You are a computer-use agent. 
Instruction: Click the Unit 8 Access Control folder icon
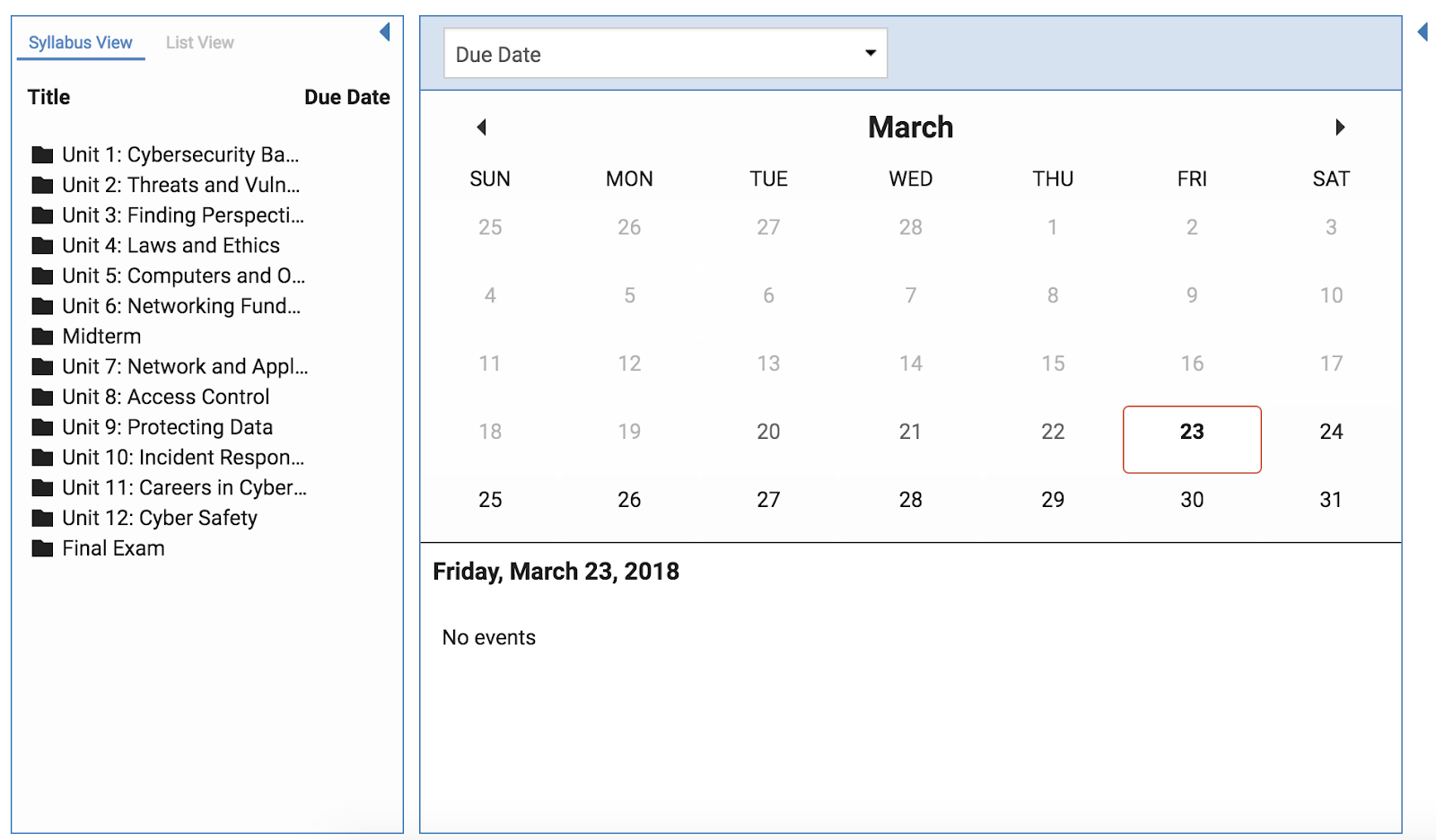(42, 398)
